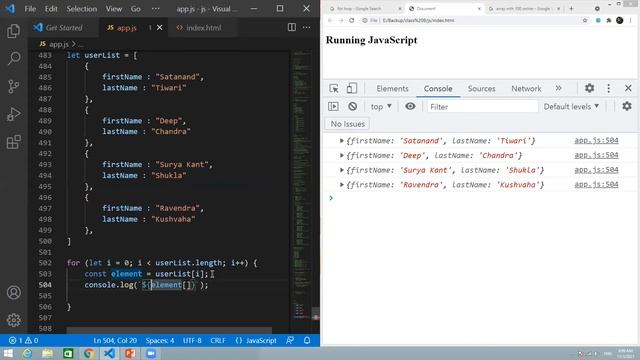Reload the Chrome page
640x360 pixels.
coord(351,20)
